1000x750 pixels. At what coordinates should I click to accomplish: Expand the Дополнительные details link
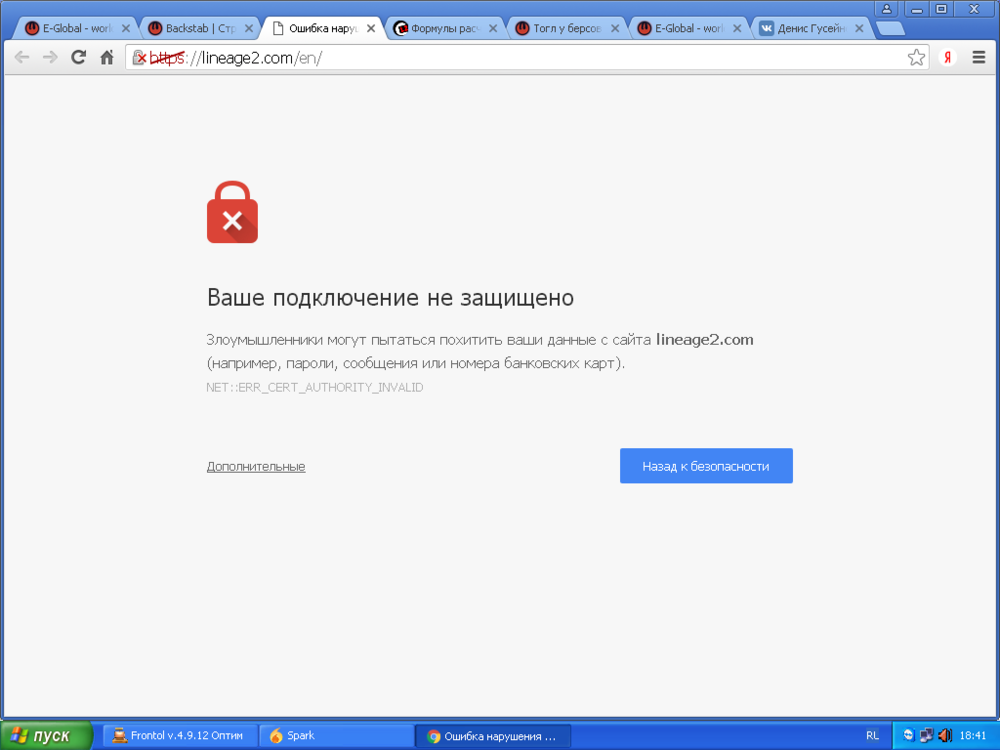click(x=256, y=466)
